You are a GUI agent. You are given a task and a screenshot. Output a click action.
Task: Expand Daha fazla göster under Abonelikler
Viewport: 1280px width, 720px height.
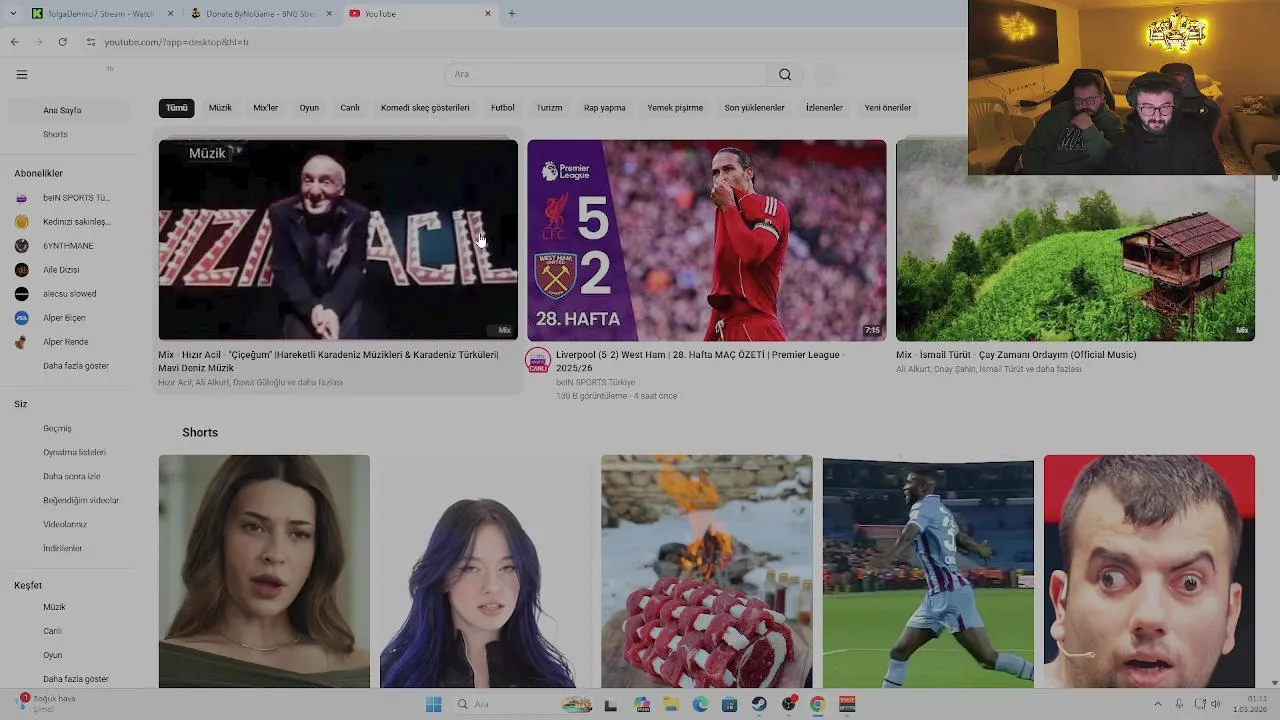click(76, 366)
